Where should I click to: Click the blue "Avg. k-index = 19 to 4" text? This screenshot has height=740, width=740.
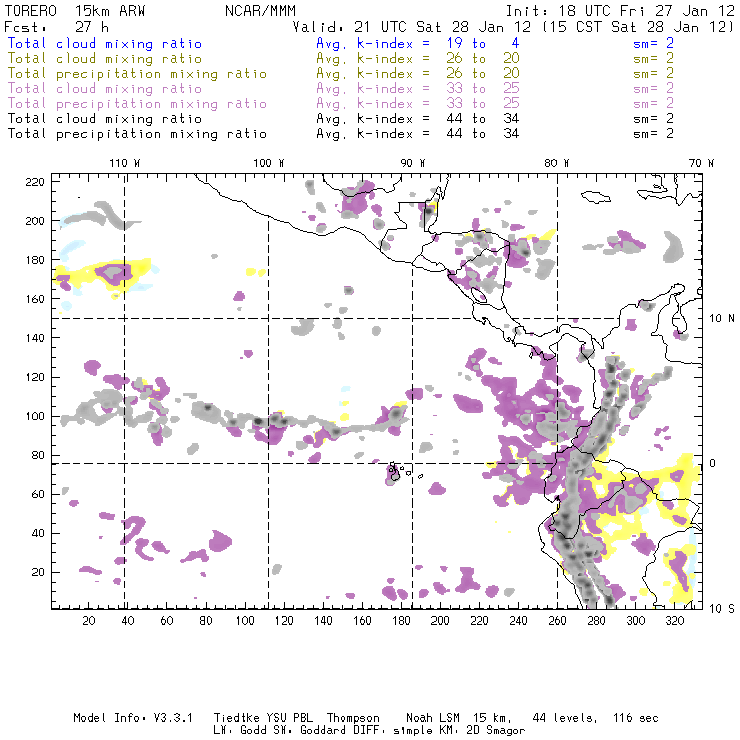[x=418, y=43]
